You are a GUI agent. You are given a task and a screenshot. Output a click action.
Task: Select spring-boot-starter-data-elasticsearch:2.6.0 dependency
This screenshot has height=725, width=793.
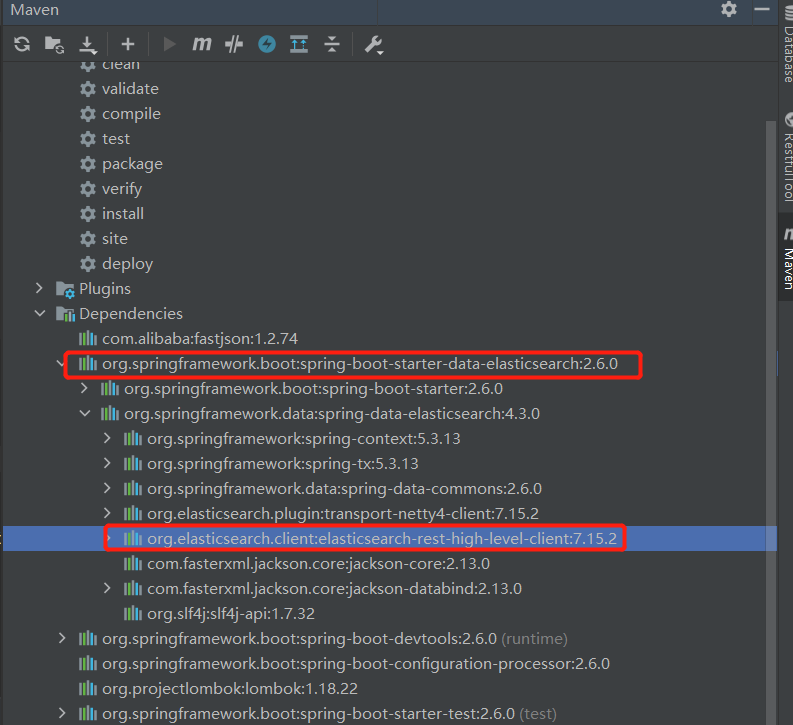pyautogui.click(x=360, y=364)
